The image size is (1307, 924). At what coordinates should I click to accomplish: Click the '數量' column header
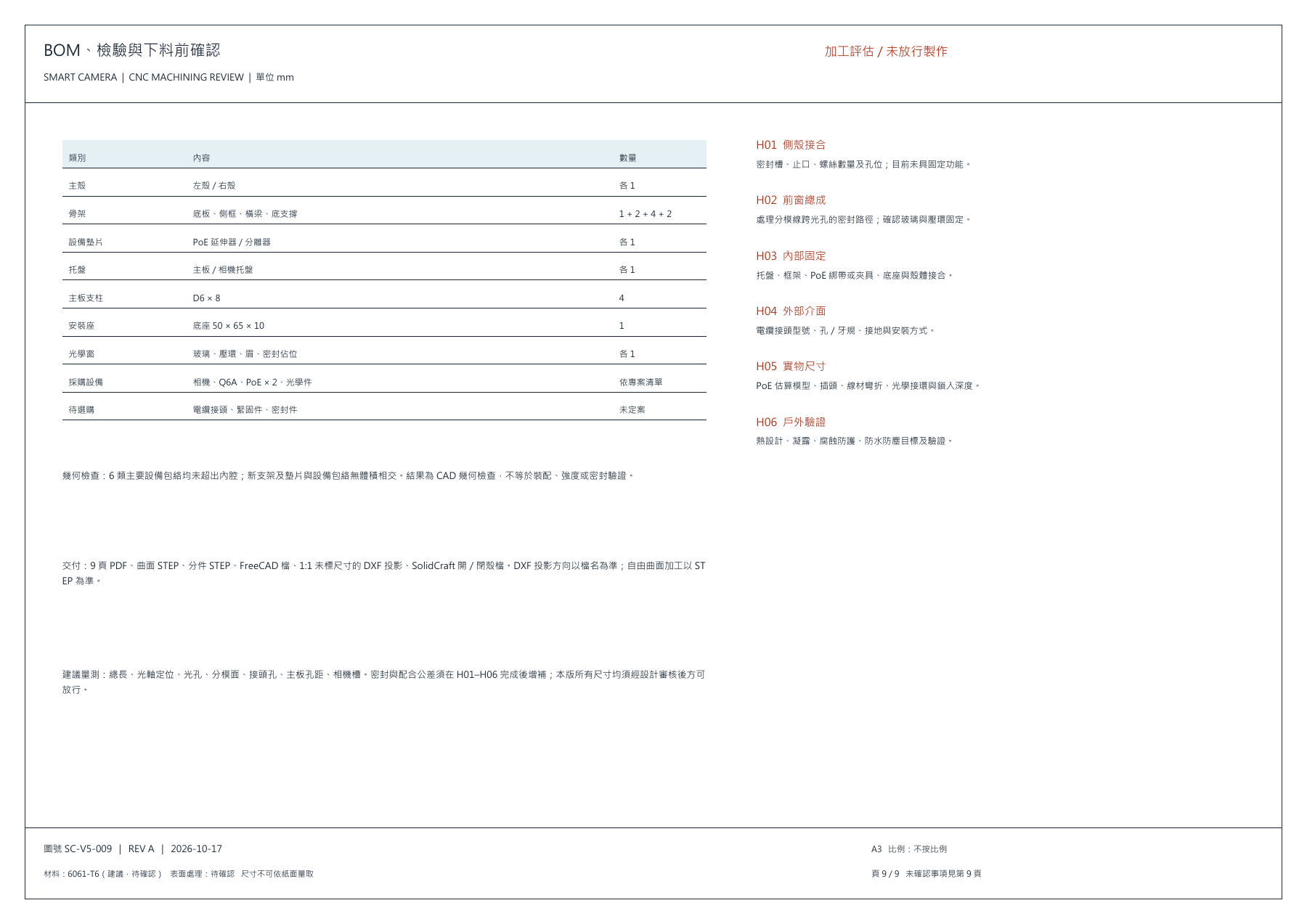627,158
